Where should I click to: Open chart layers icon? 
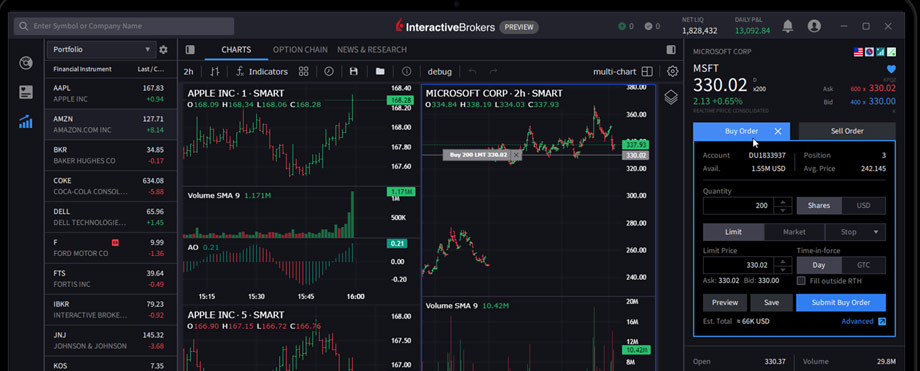point(671,97)
